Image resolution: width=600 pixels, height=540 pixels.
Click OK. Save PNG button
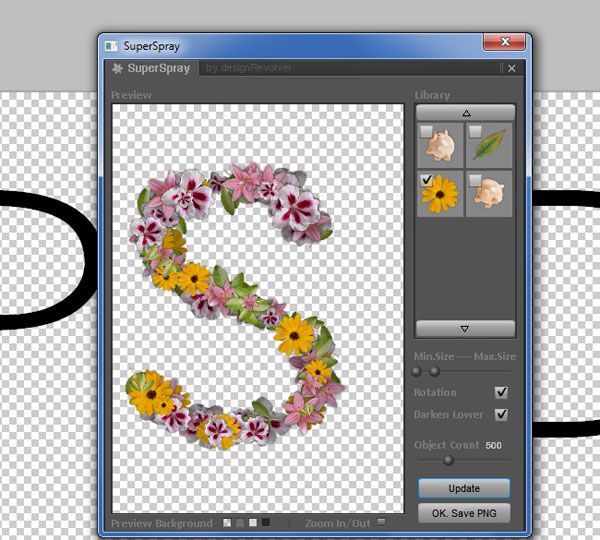(x=464, y=513)
